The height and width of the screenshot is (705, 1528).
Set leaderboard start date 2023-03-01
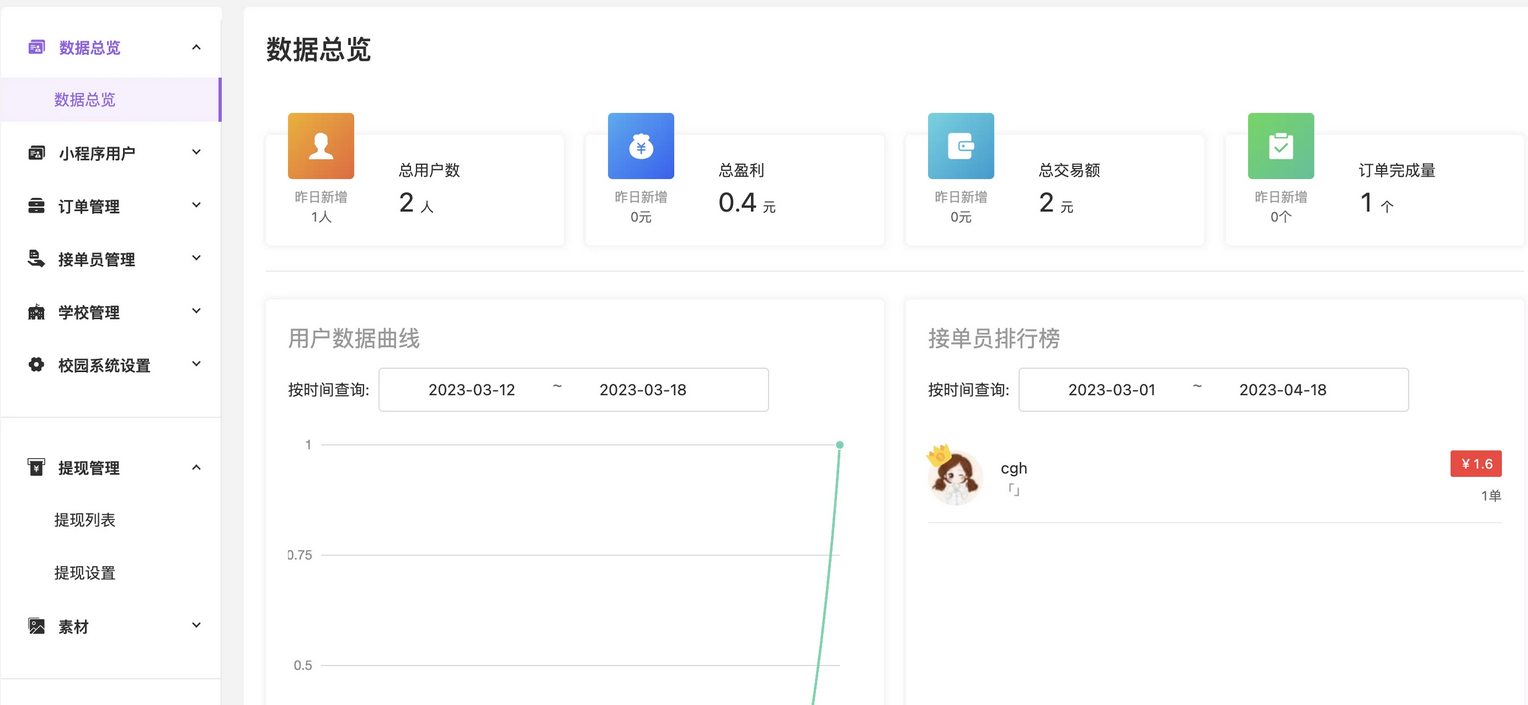(1112, 390)
